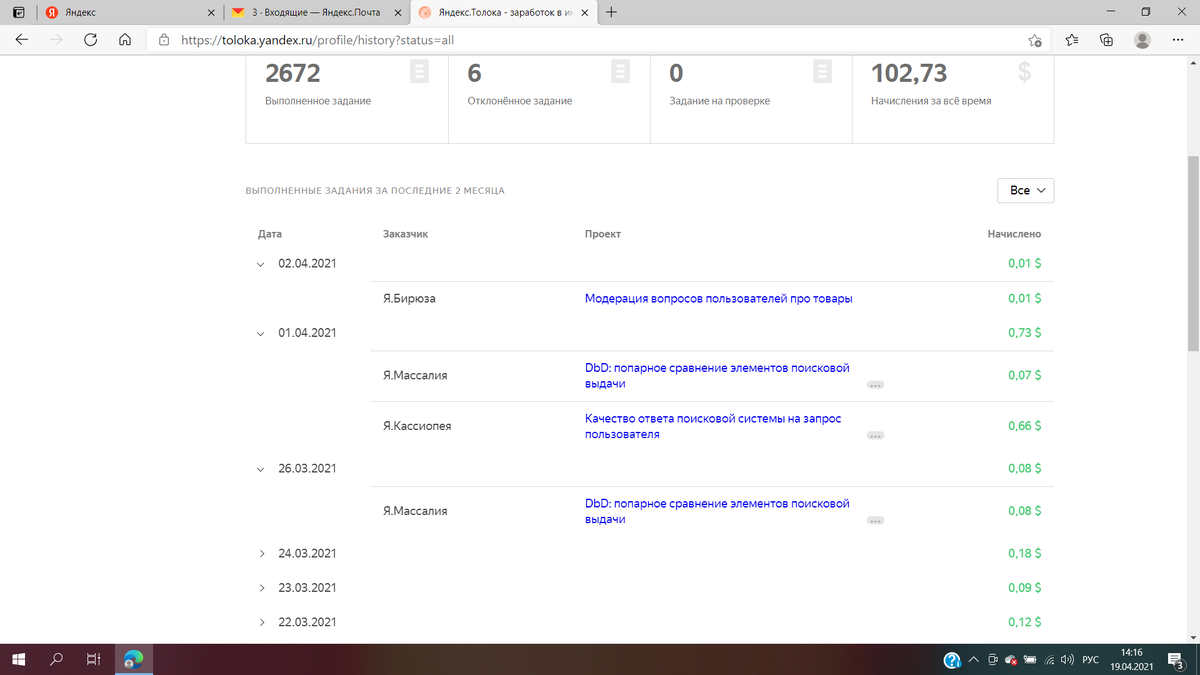The image size is (1200, 675).
Task: Switch the РУС input language
Action: [x=1091, y=660]
